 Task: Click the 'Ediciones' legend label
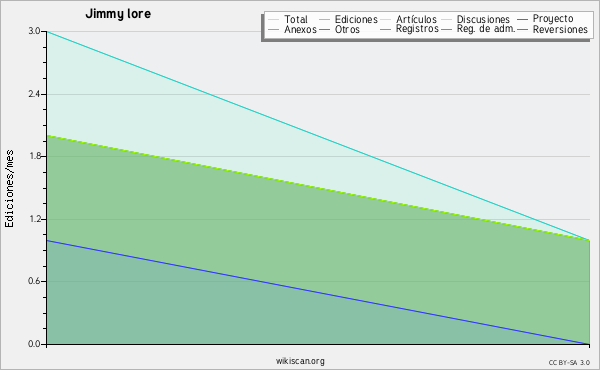[x=356, y=19]
